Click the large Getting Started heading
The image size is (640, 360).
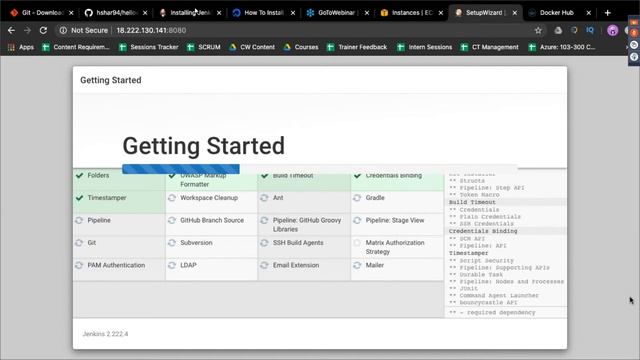(204, 146)
